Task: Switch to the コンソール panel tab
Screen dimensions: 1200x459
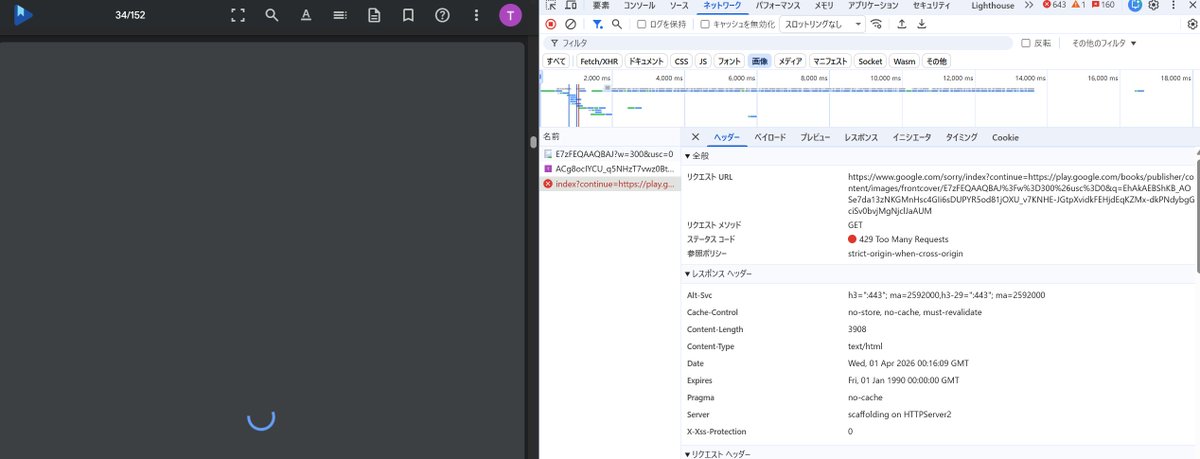Action: pos(640,5)
